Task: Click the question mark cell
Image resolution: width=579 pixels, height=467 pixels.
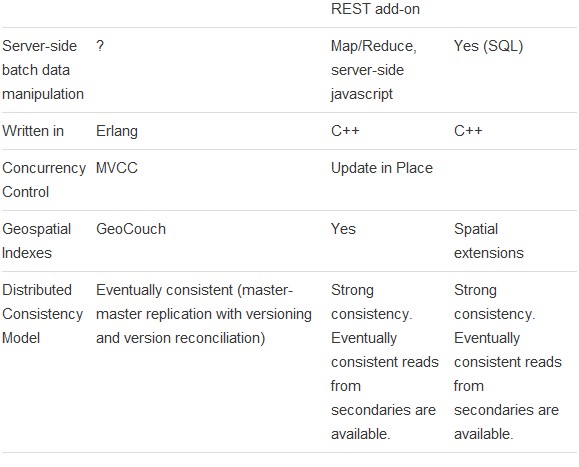Action: click(100, 46)
